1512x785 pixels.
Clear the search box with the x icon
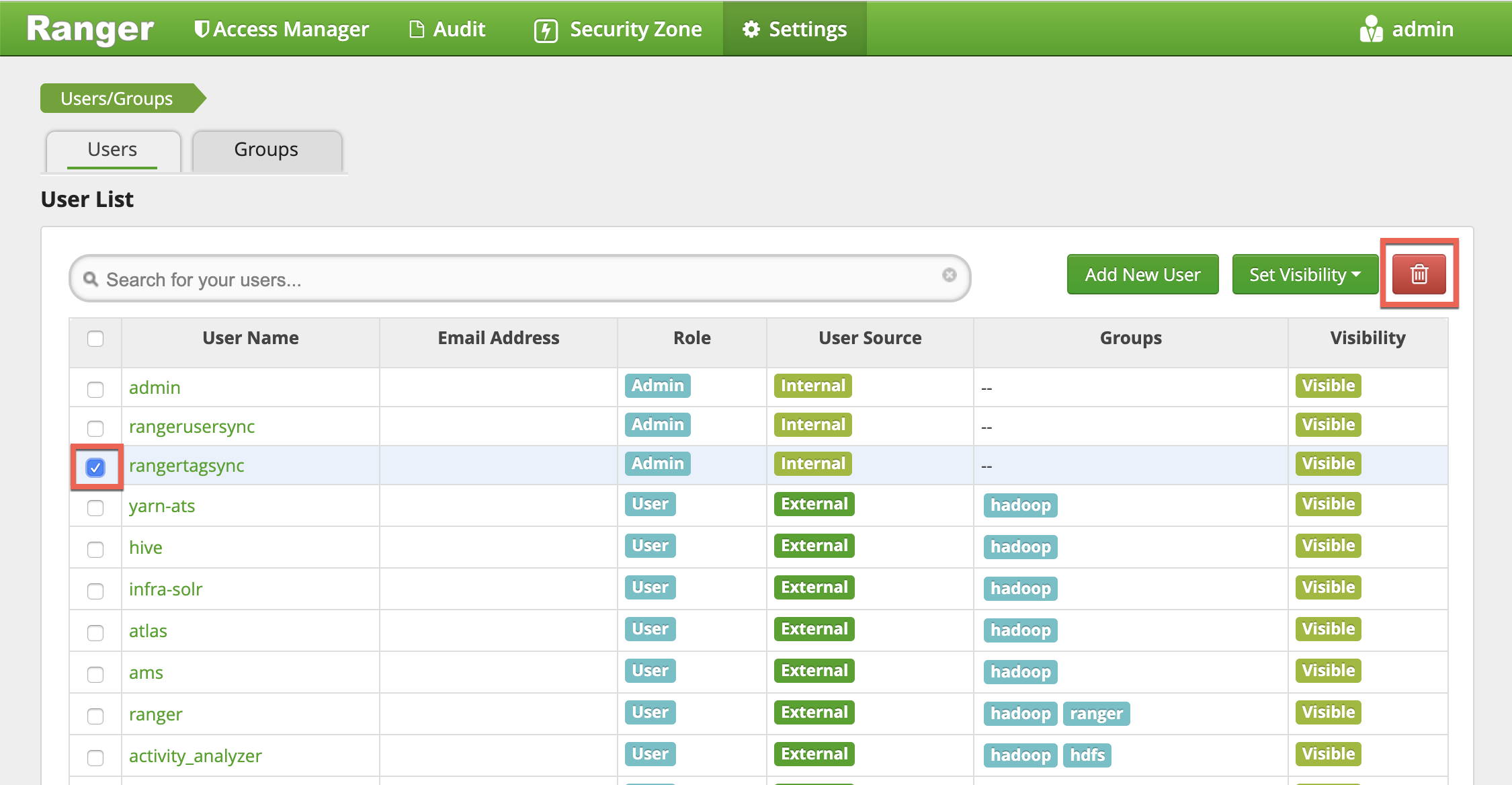(949, 275)
